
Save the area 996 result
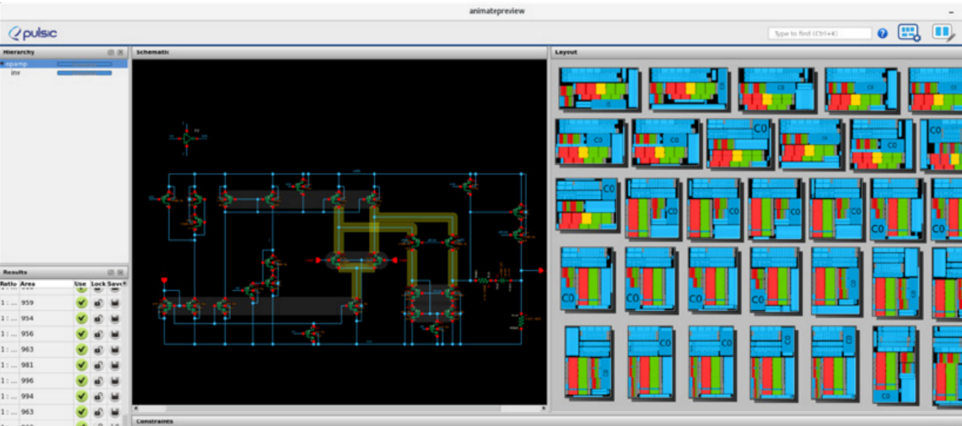[114, 381]
